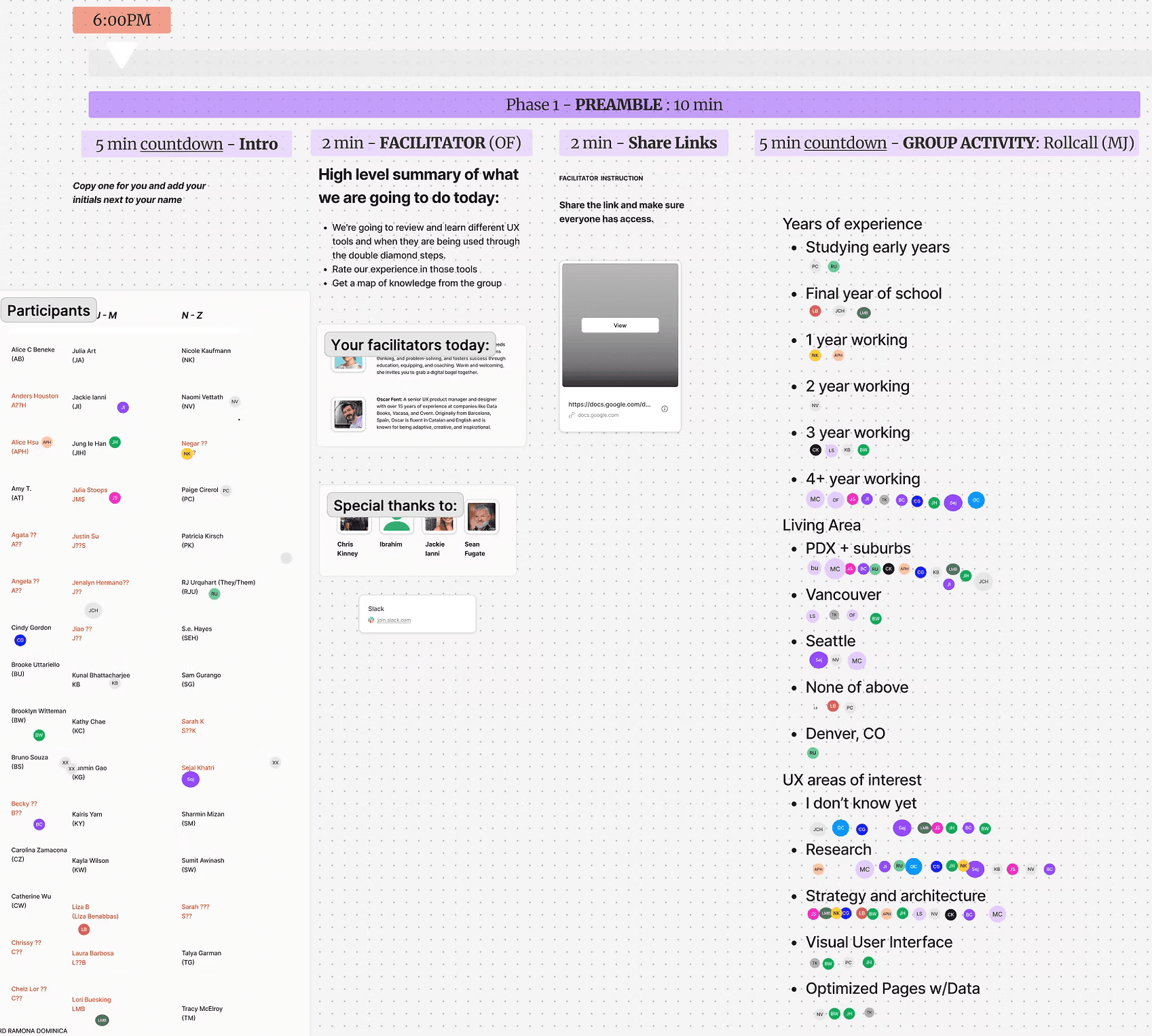Click the LB avatar under None of above
This screenshot has height=1036, width=1152.
[x=833, y=706]
